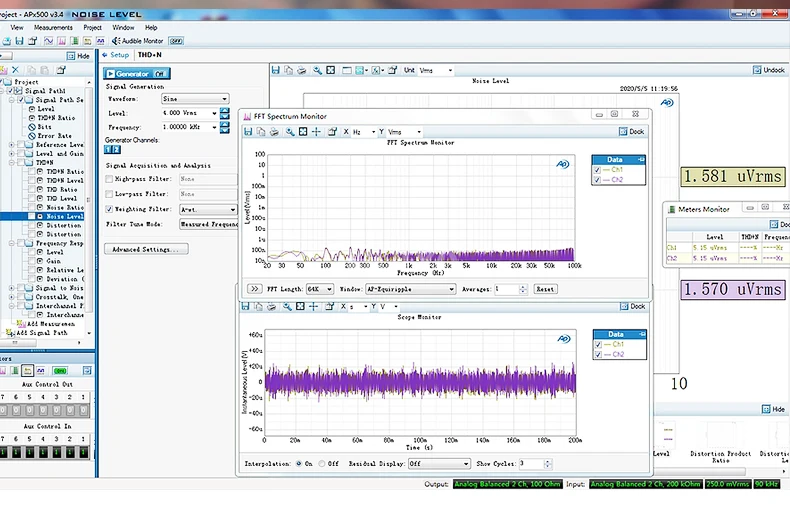This screenshot has height=515, width=790.
Task: Select Noise Level item in project tree
Action: click(64, 216)
